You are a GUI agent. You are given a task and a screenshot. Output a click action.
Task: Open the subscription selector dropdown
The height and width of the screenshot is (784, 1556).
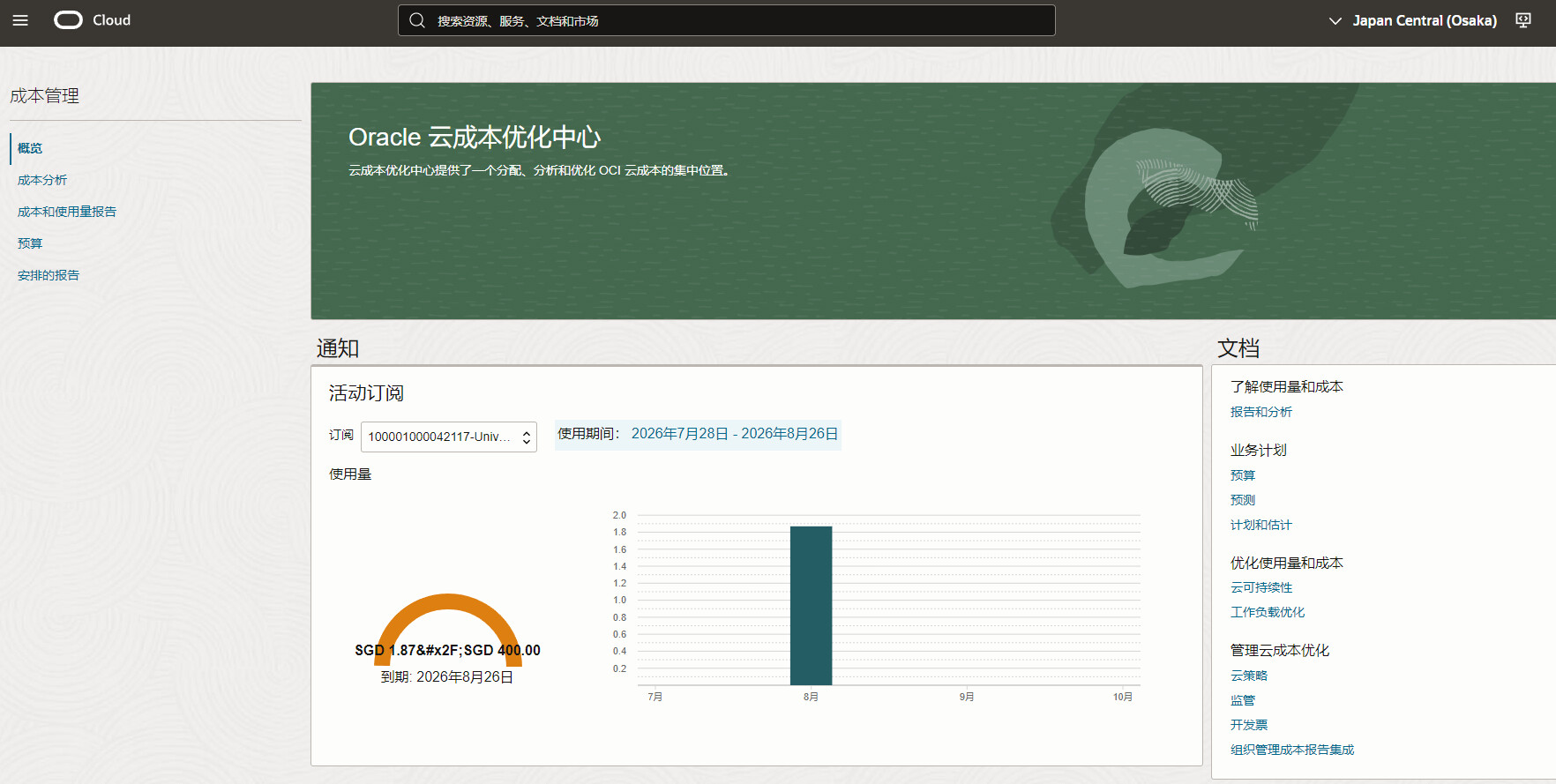(x=449, y=437)
